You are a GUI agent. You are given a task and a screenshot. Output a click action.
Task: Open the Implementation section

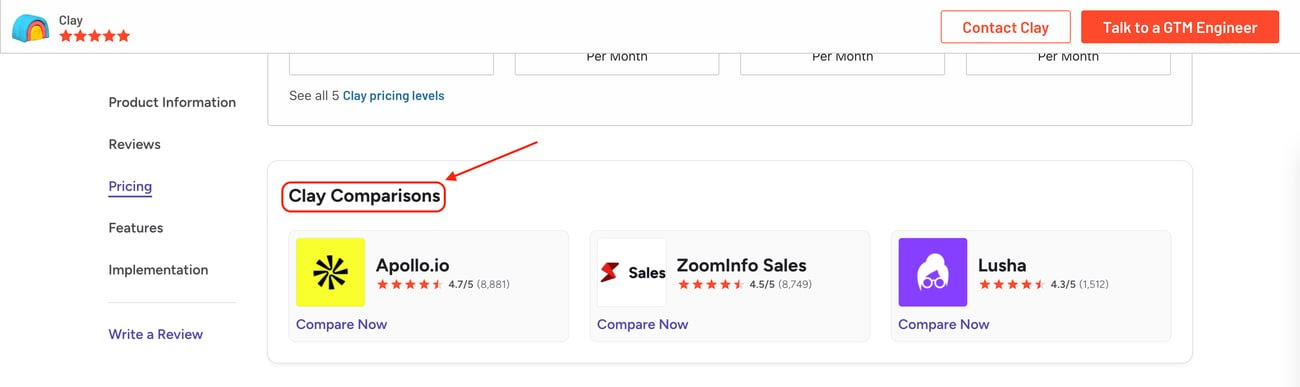click(x=159, y=270)
